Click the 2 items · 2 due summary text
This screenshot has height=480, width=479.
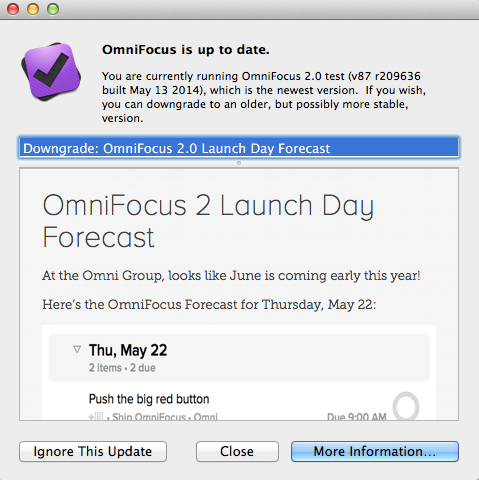pos(122,368)
